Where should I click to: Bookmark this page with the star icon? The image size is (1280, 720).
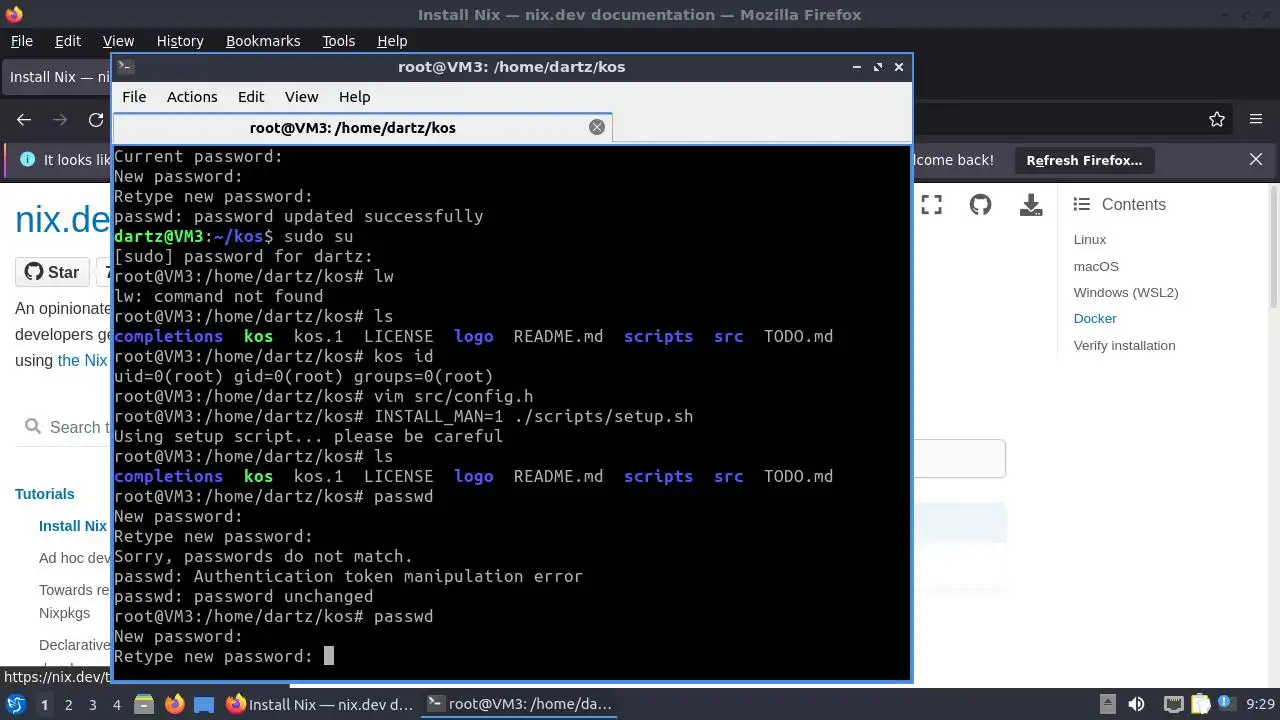(1217, 119)
